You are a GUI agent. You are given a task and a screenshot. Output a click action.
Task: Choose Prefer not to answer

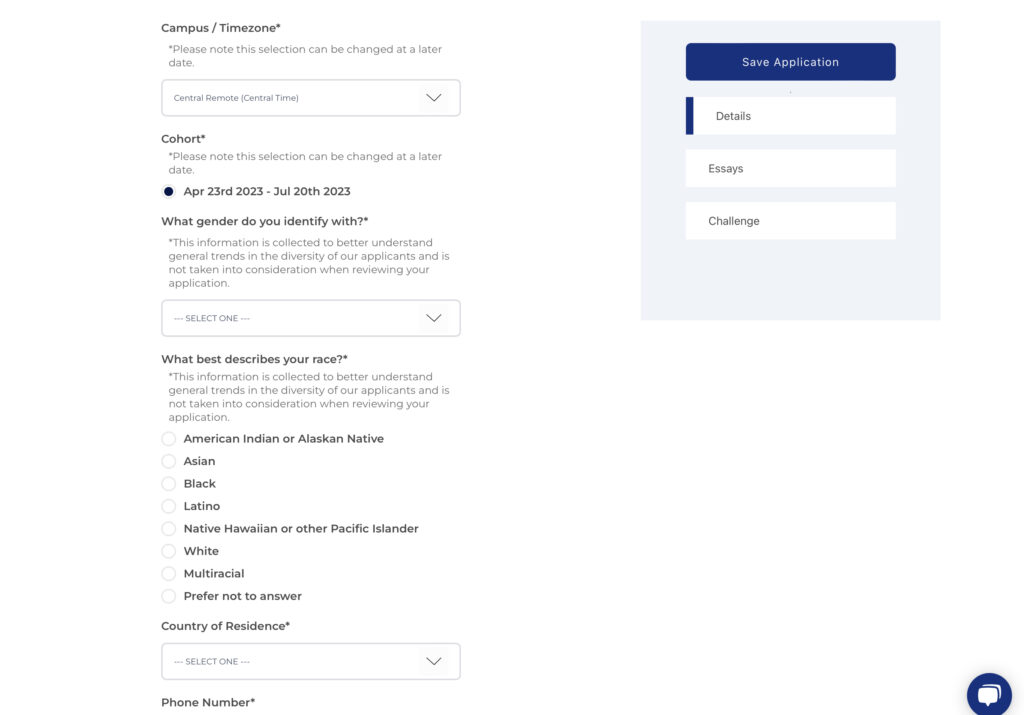pos(169,596)
